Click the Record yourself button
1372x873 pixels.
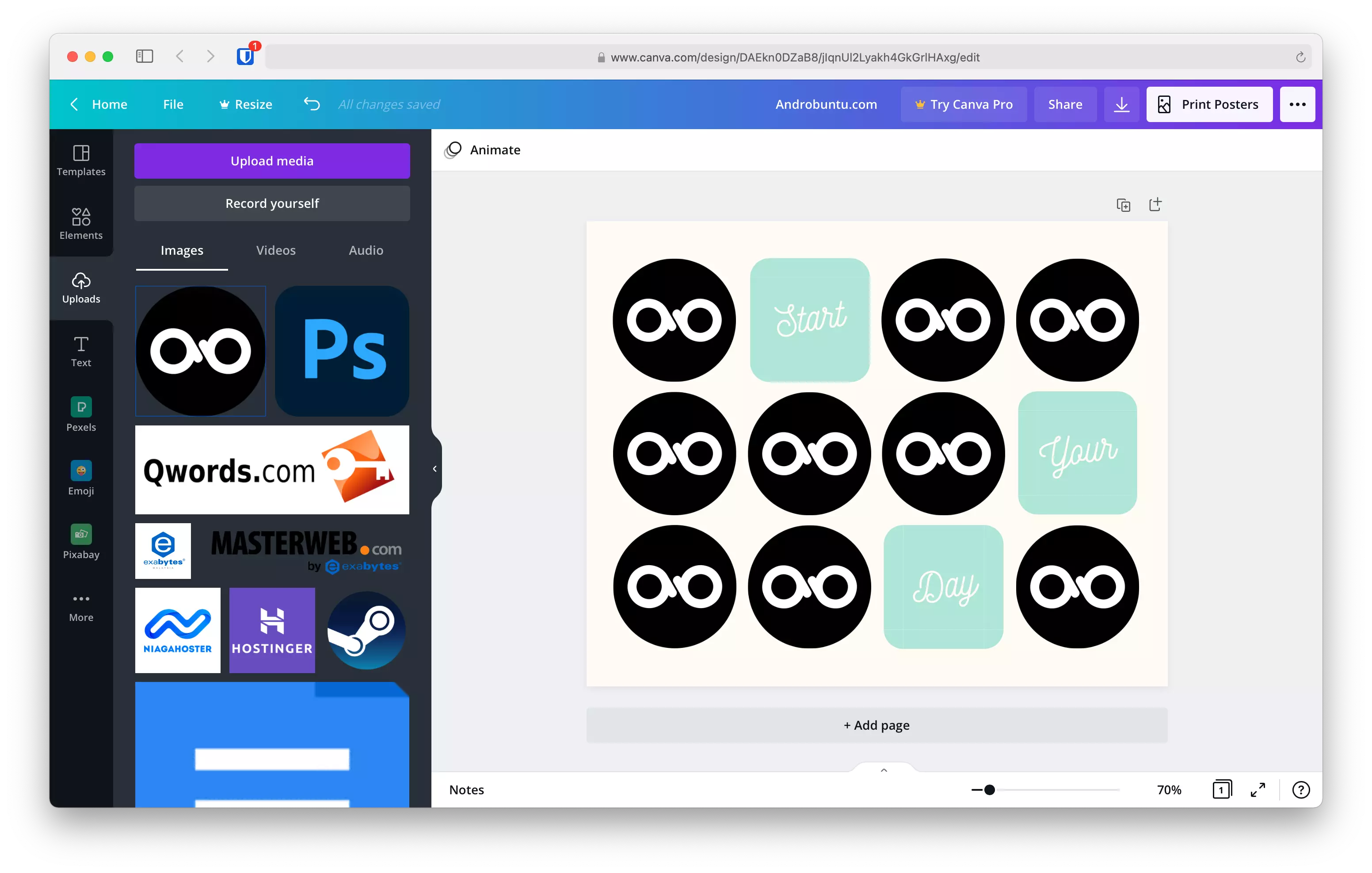pyautogui.click(x=272, y=203)
